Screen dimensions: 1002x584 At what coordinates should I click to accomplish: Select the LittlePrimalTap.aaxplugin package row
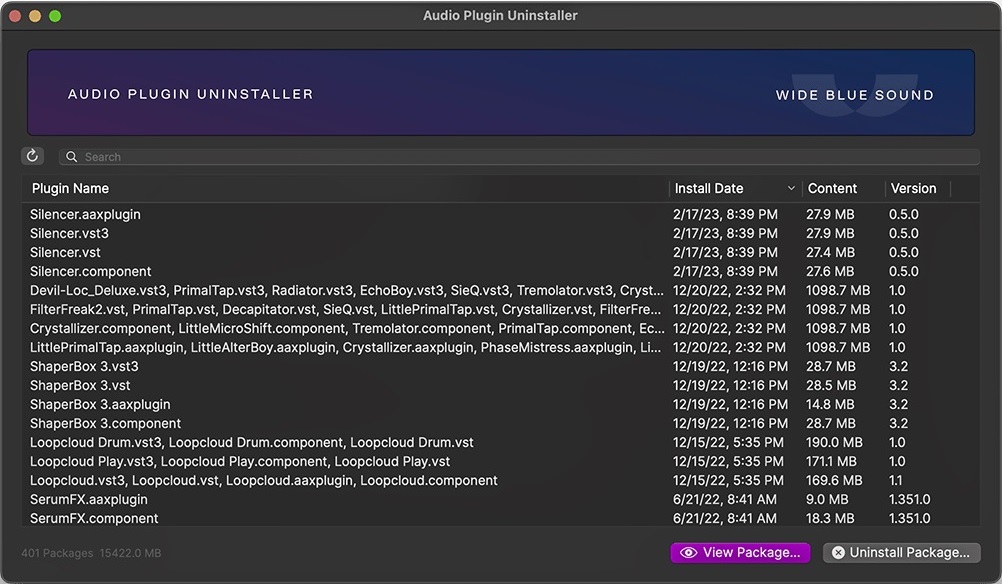click(x=501, y=348)
